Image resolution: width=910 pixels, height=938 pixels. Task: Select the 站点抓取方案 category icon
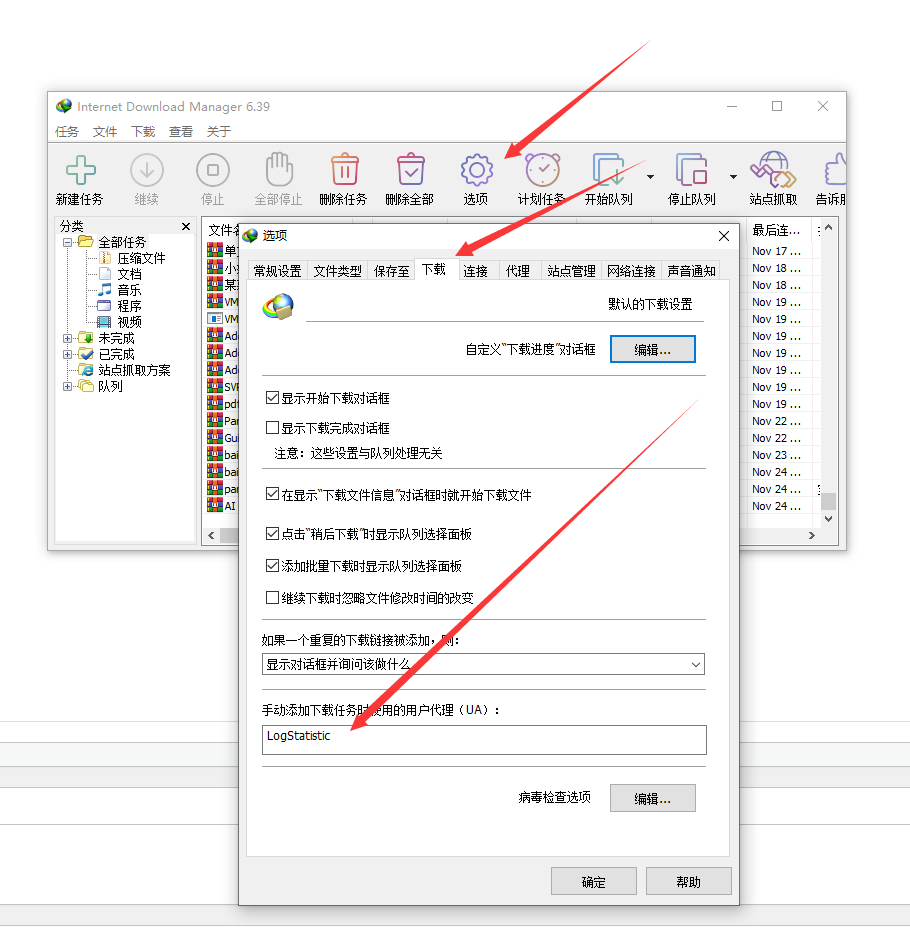pyautogui.click(x=87, y=370)
